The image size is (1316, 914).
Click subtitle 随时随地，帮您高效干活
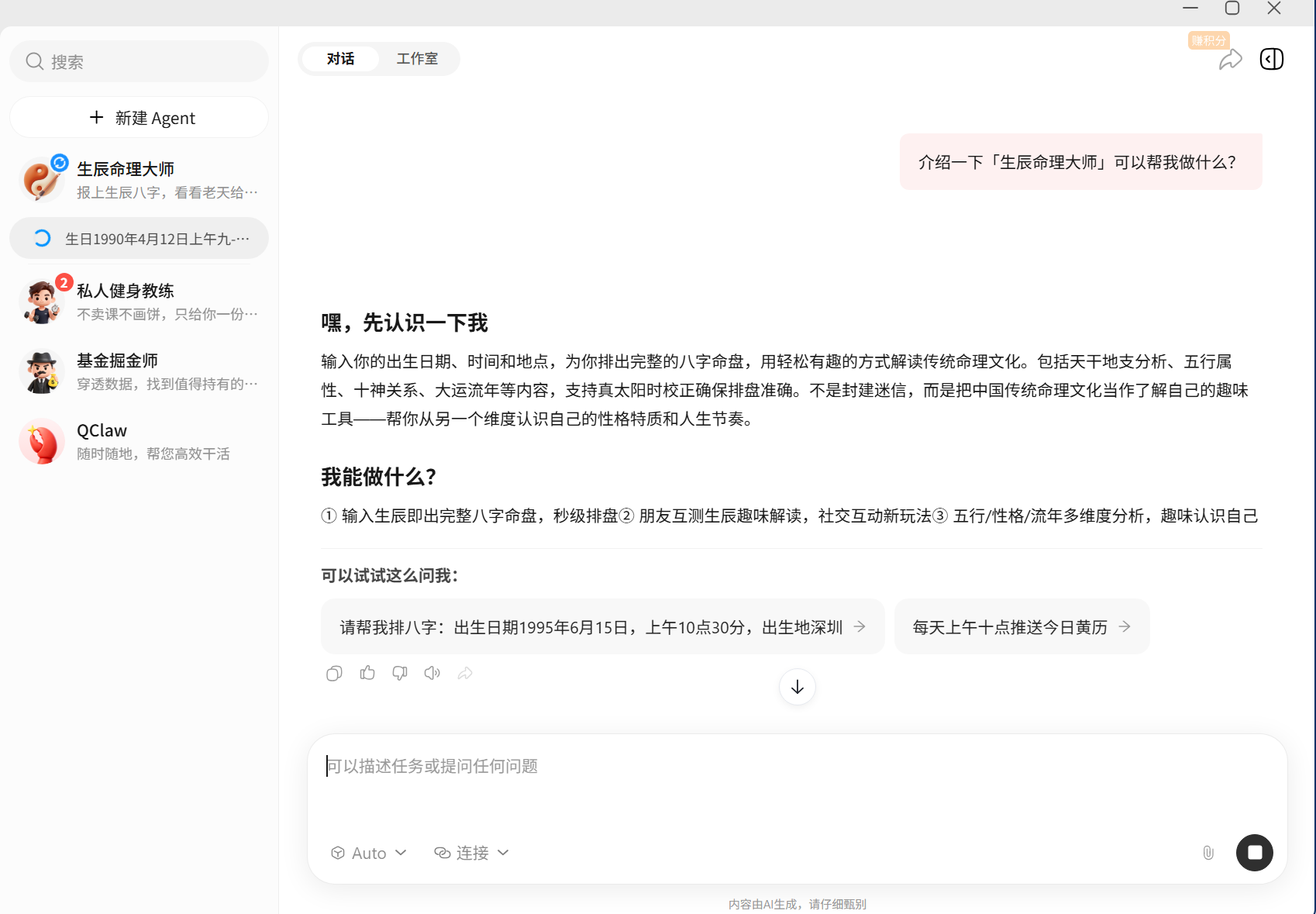click(x=153, y=454)
